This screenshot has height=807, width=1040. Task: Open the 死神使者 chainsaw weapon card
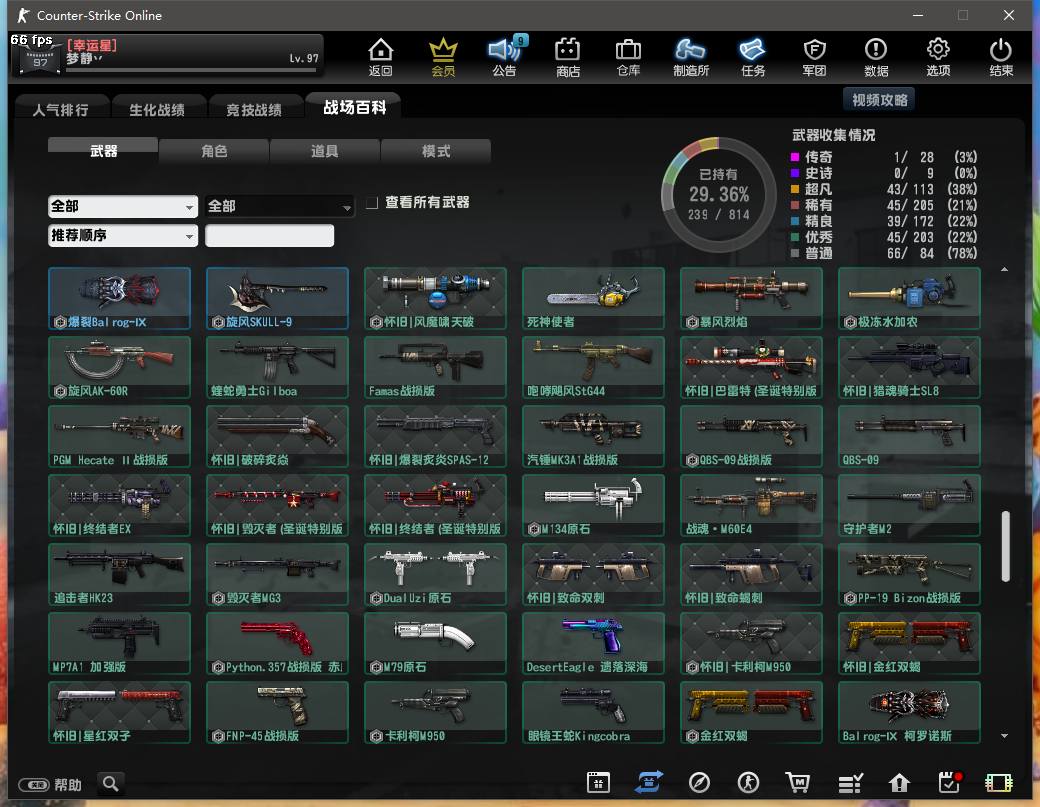(x=593, y=298)
